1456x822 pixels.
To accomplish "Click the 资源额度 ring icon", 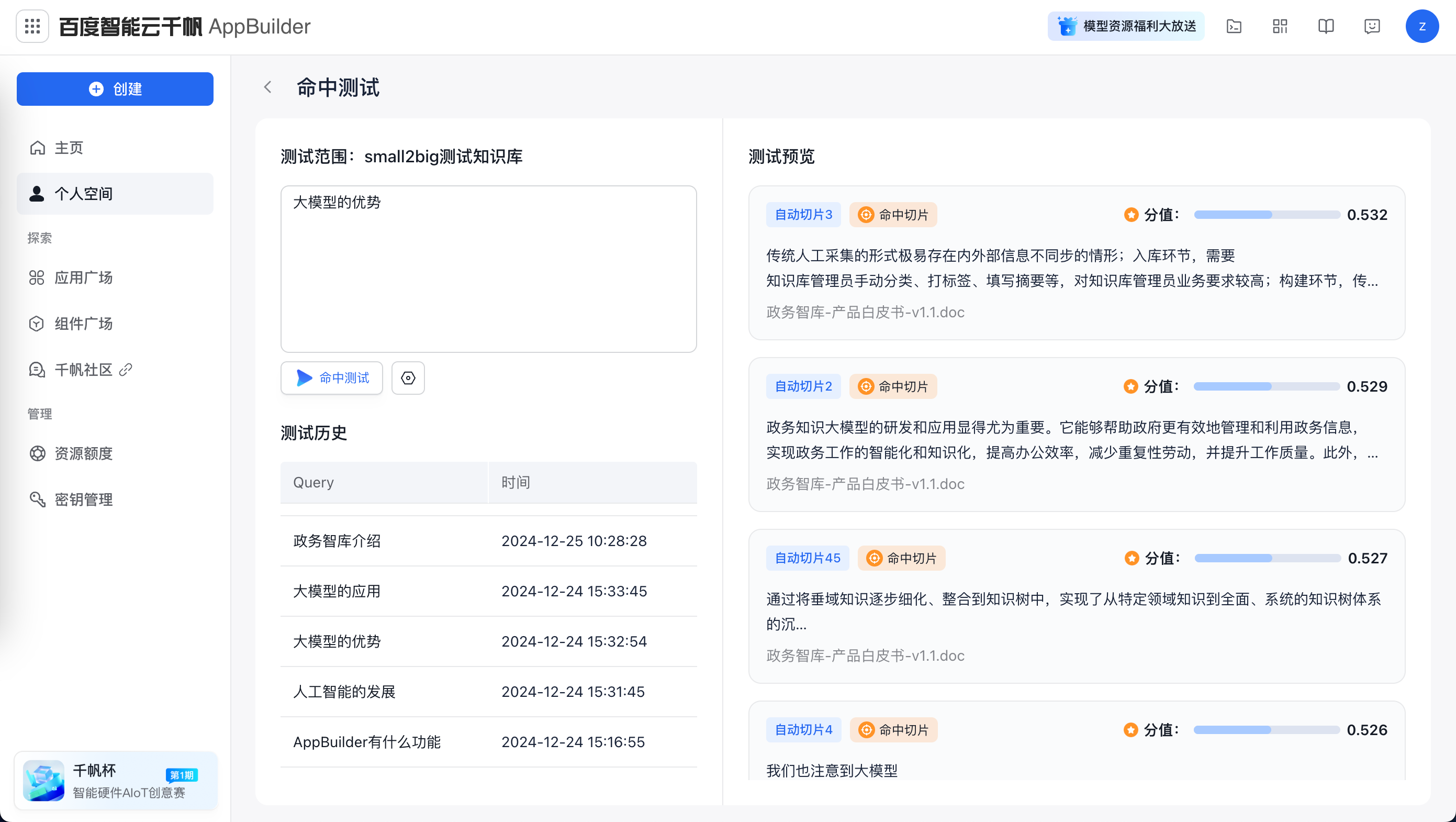I will pos(37,453).
